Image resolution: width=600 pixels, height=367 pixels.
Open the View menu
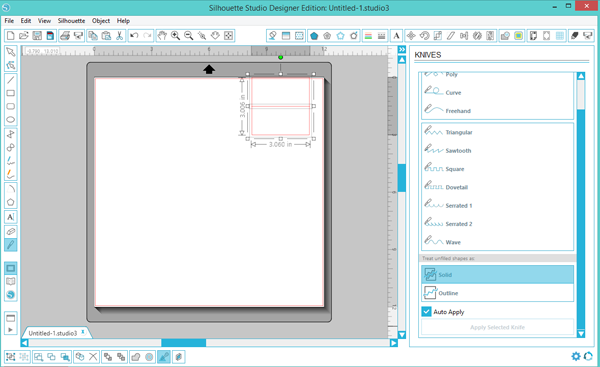pyautogui.click(x=44, y=21)
